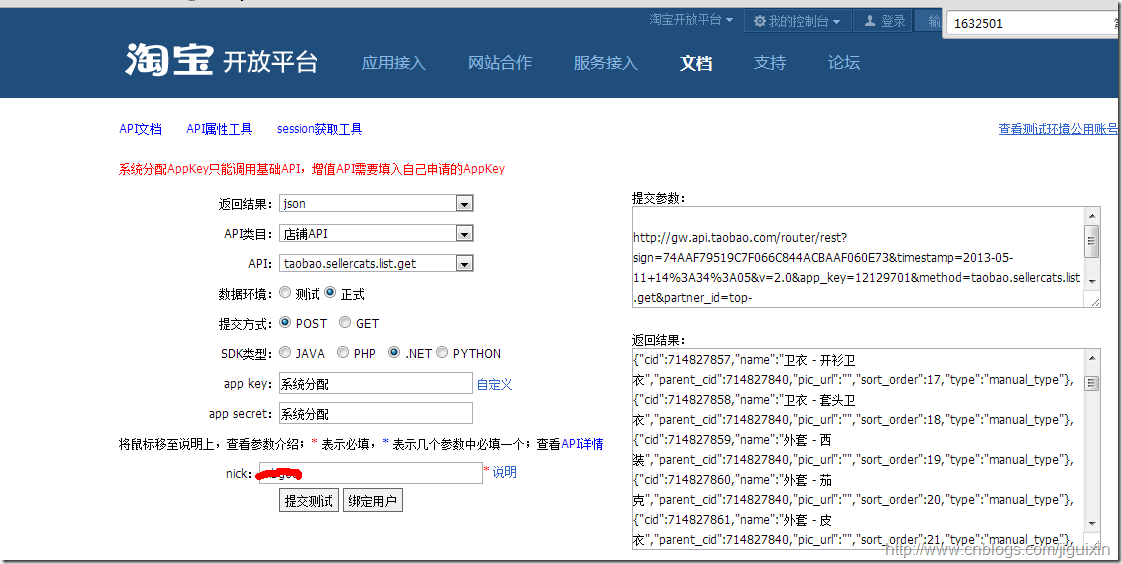
Task: Click the app secret input field
Action: 376,414
